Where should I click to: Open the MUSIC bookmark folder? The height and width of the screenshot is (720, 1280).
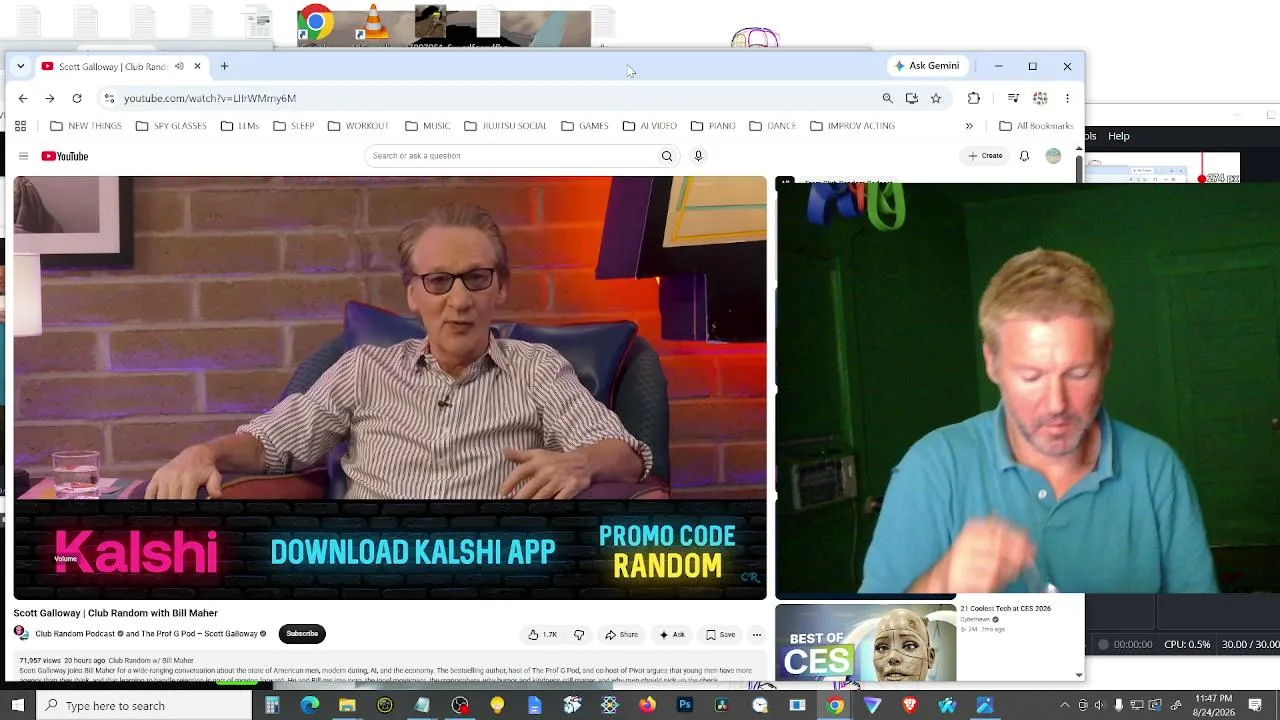tap(428, 126)
